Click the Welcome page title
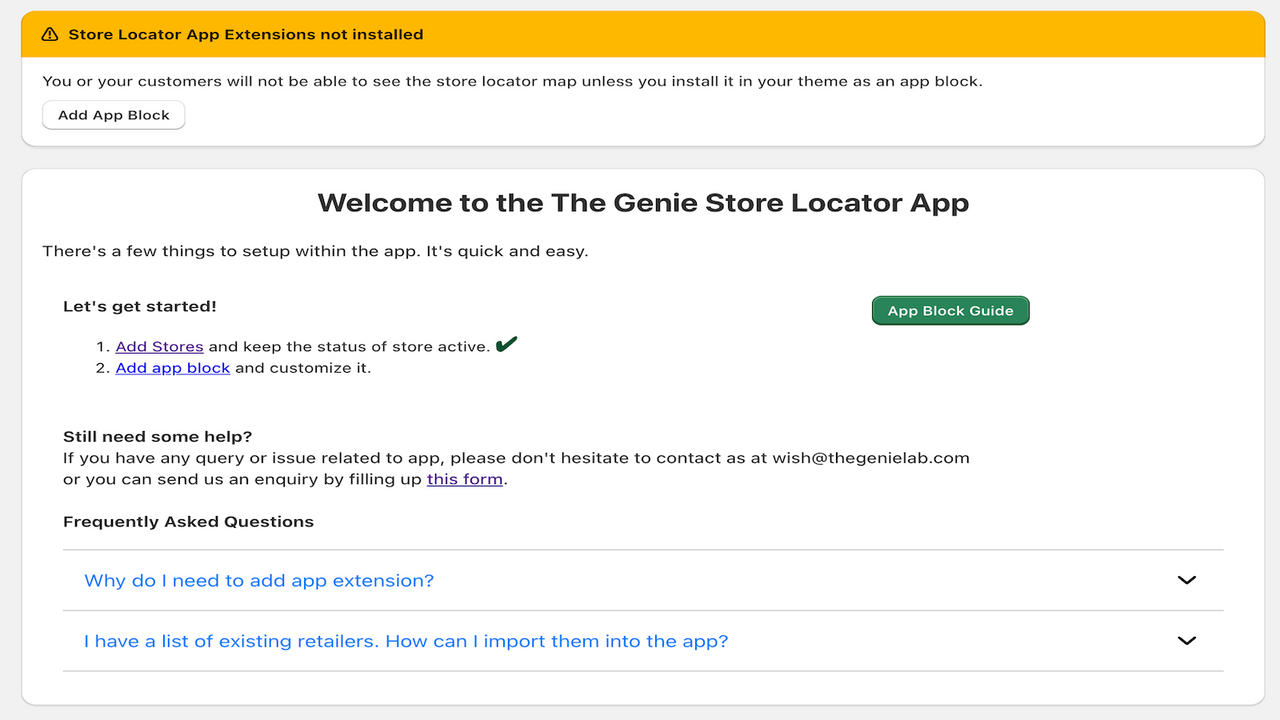 pyautogui.click(x=643, y=202)
